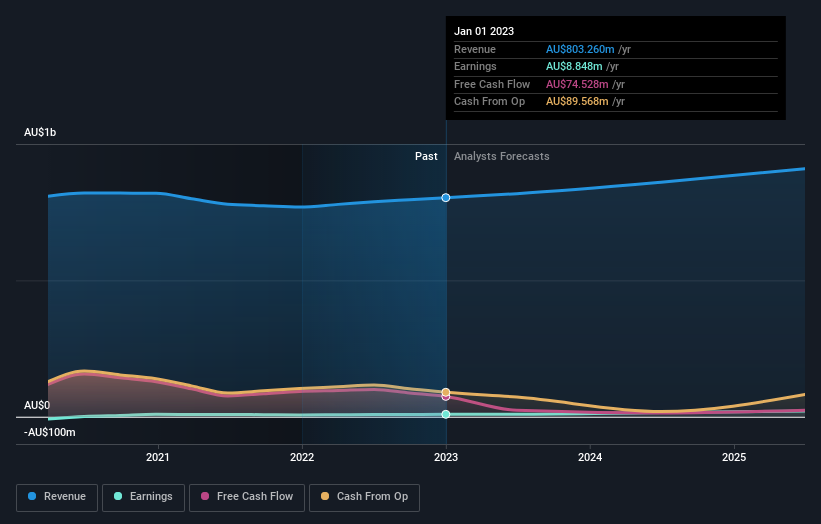The image size is (821, 524).
Task: Click the Cash From Op orange data point
Action: click(446, 392)
